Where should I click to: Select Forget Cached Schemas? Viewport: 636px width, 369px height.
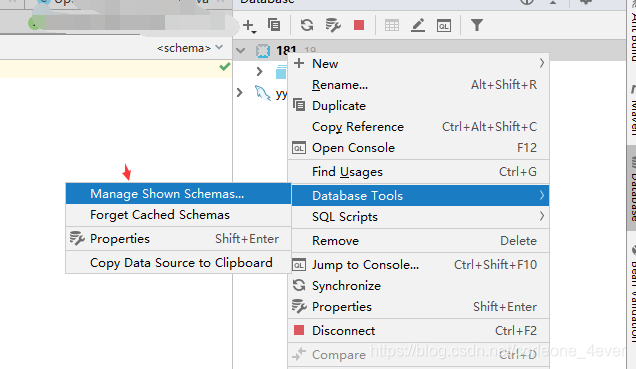pos(178,215)
